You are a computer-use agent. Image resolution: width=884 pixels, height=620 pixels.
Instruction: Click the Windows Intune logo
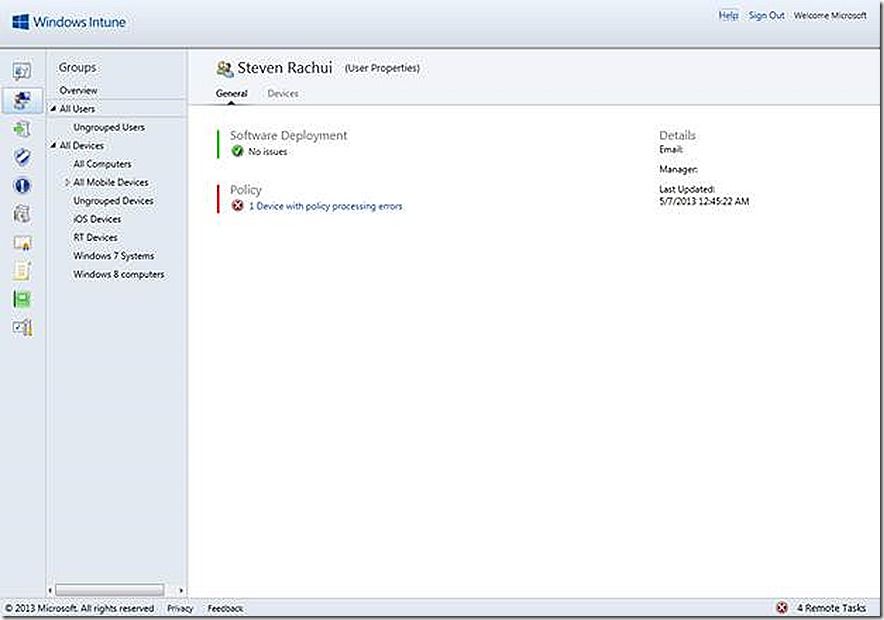coord(69,22)
